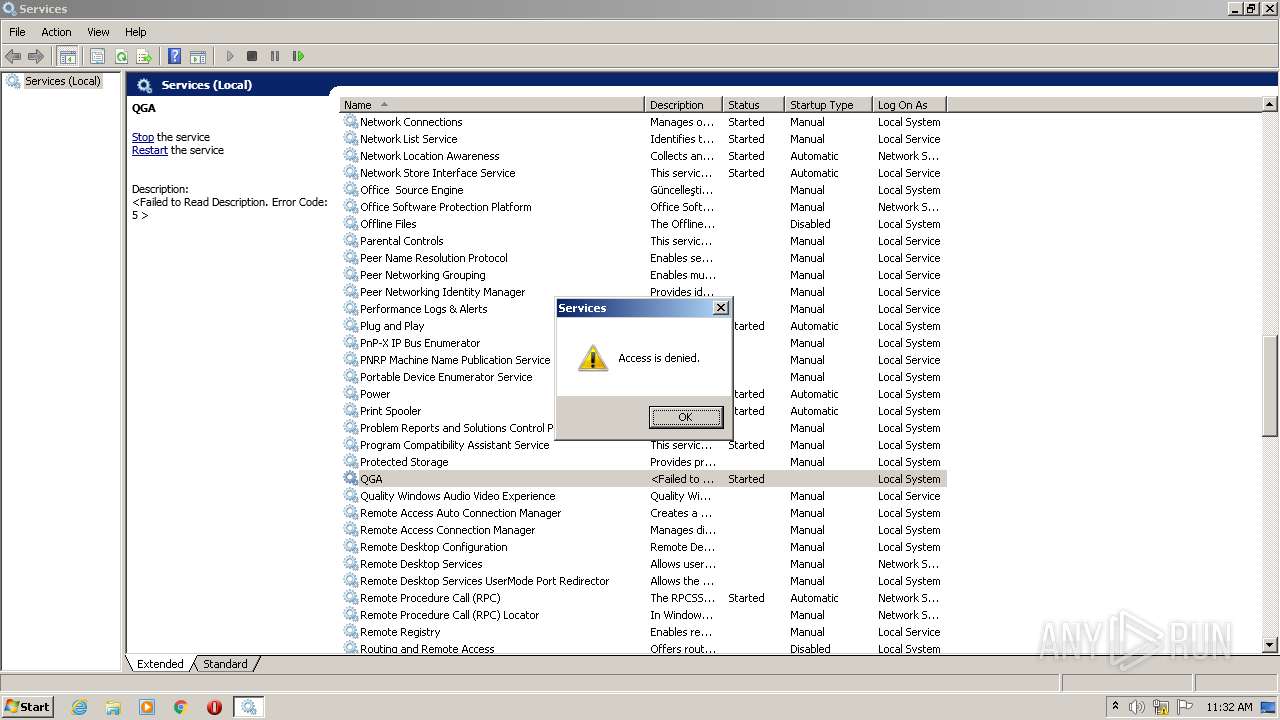Open the Action menu

point(56,32)
